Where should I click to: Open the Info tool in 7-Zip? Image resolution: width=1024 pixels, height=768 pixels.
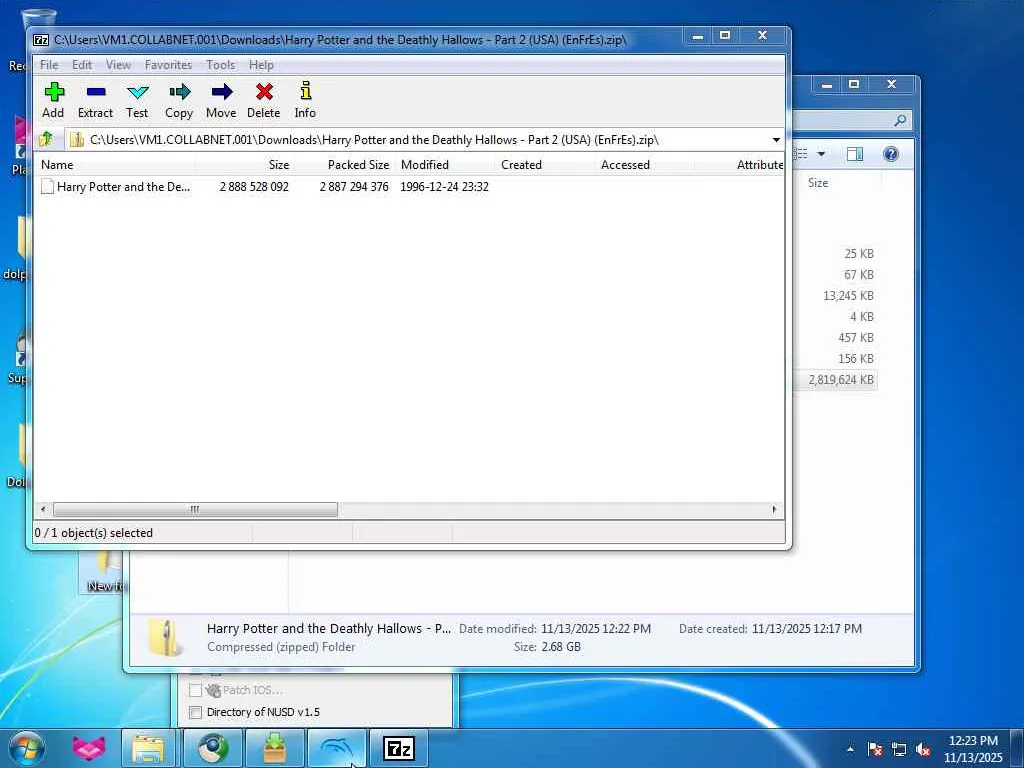click(305, 100)
